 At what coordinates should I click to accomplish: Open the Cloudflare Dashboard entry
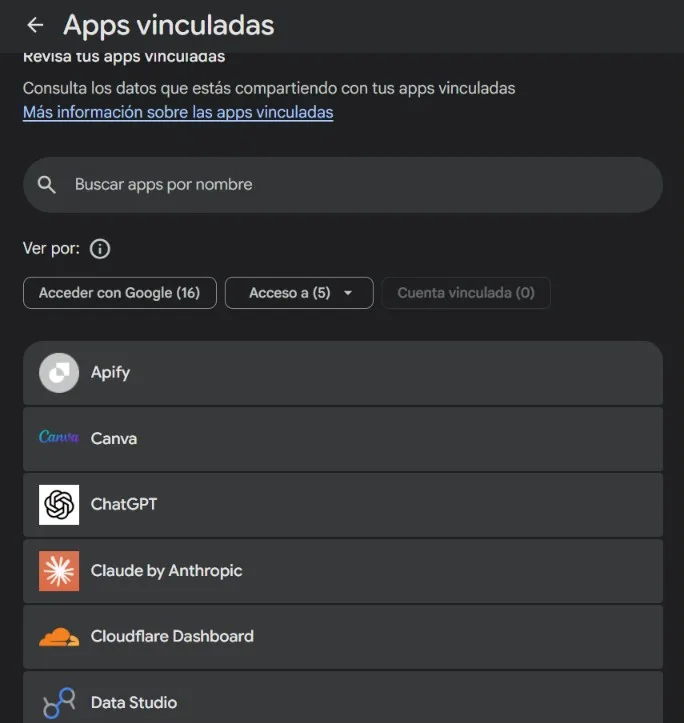tap(343, 637)
